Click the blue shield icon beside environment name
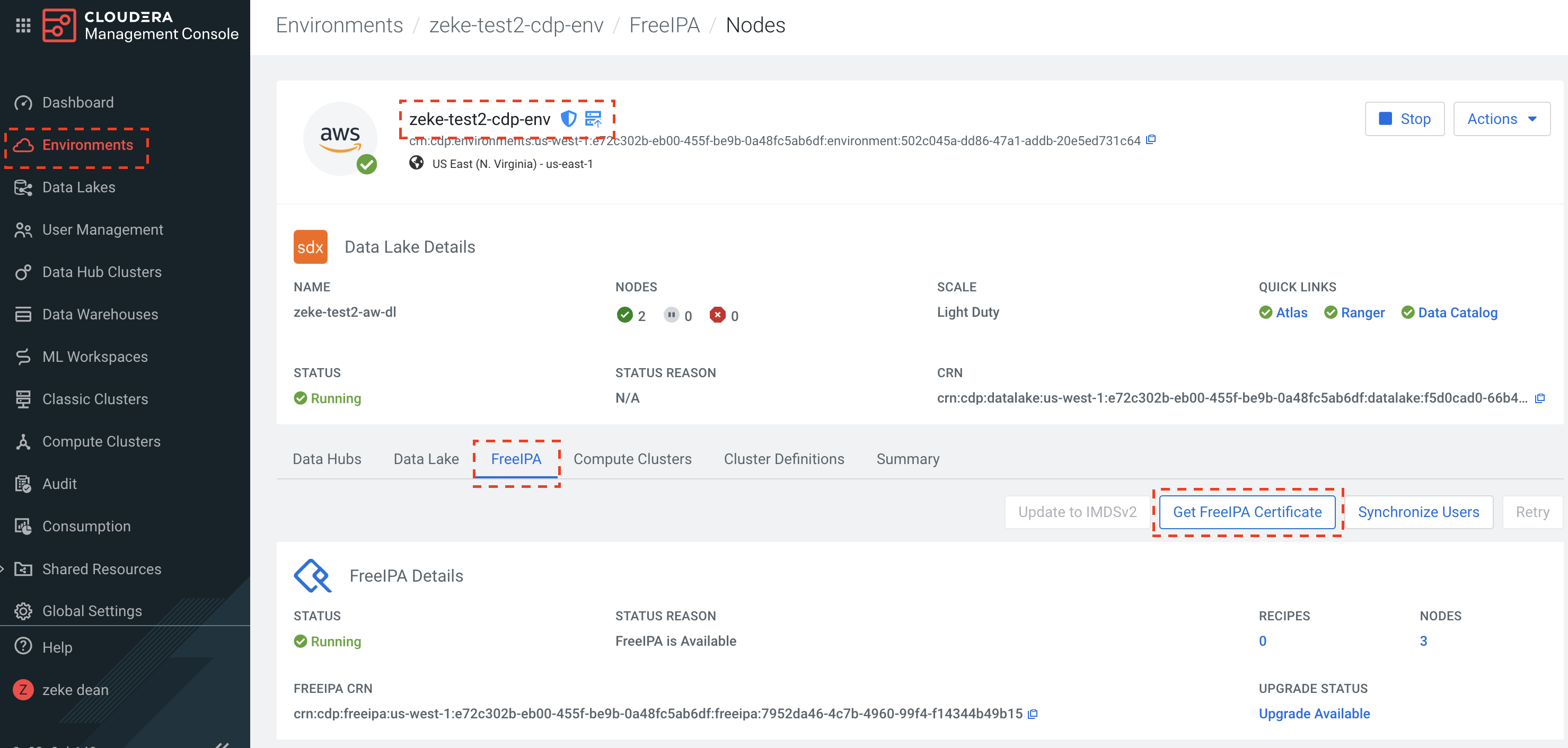 click(568, 119)
